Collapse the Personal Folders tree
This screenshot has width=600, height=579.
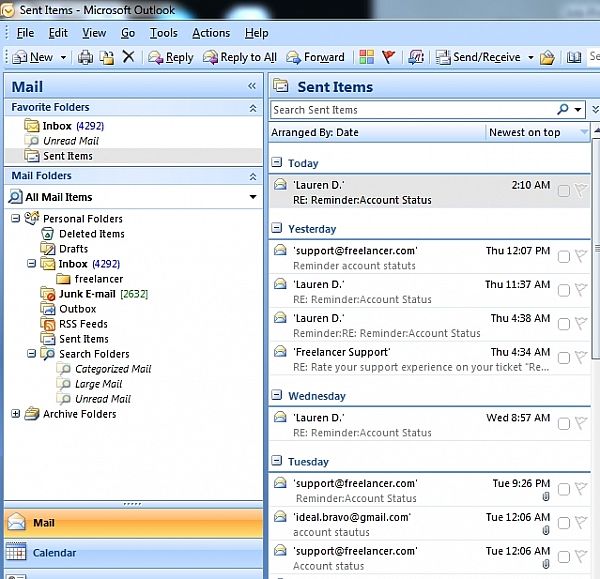point(15,219)
